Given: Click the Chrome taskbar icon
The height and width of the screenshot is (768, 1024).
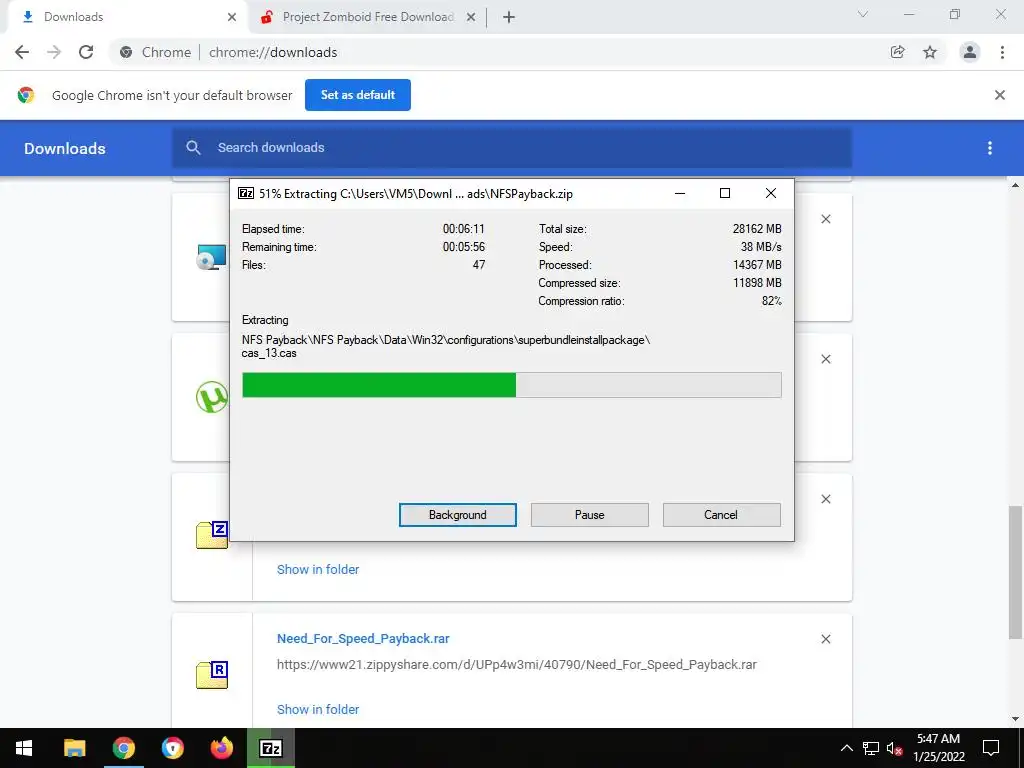Looking at the screenshot, I should 123,748.
